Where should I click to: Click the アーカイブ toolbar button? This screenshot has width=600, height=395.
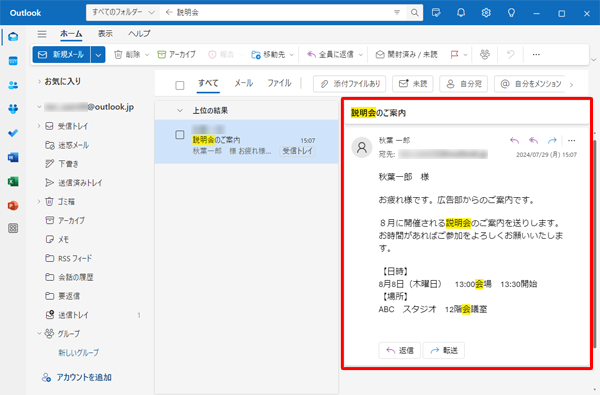177,55
